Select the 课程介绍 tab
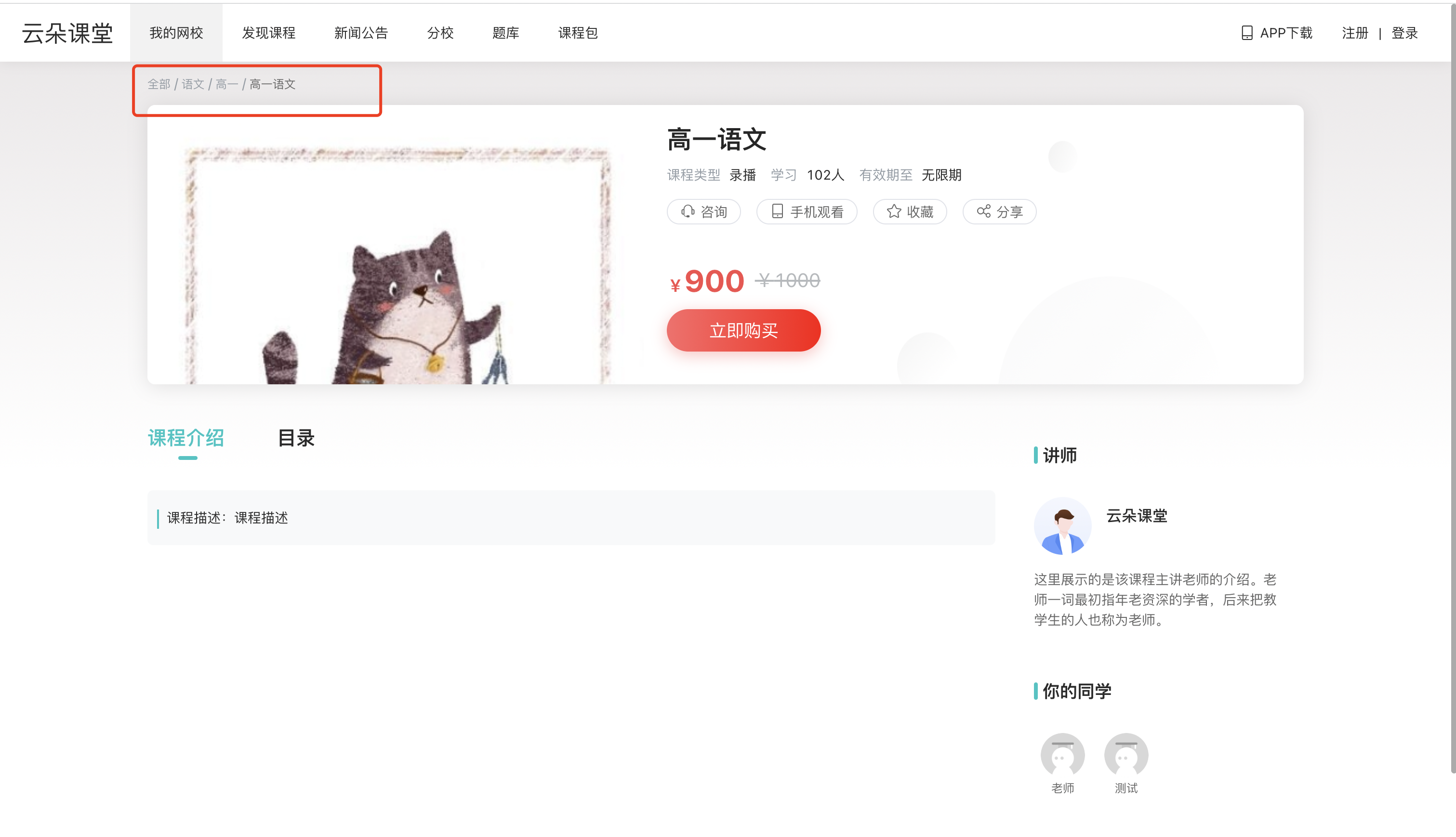The height and width of the screenshot is (837, 1456). pyautogui.click(x=186, y=438)
